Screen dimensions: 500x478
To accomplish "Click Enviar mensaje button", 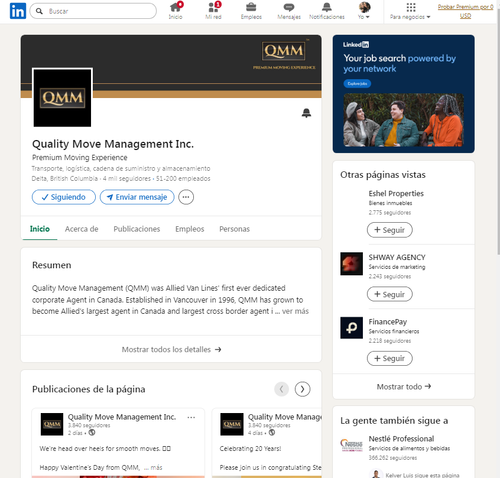I will (x=137, y=197).
